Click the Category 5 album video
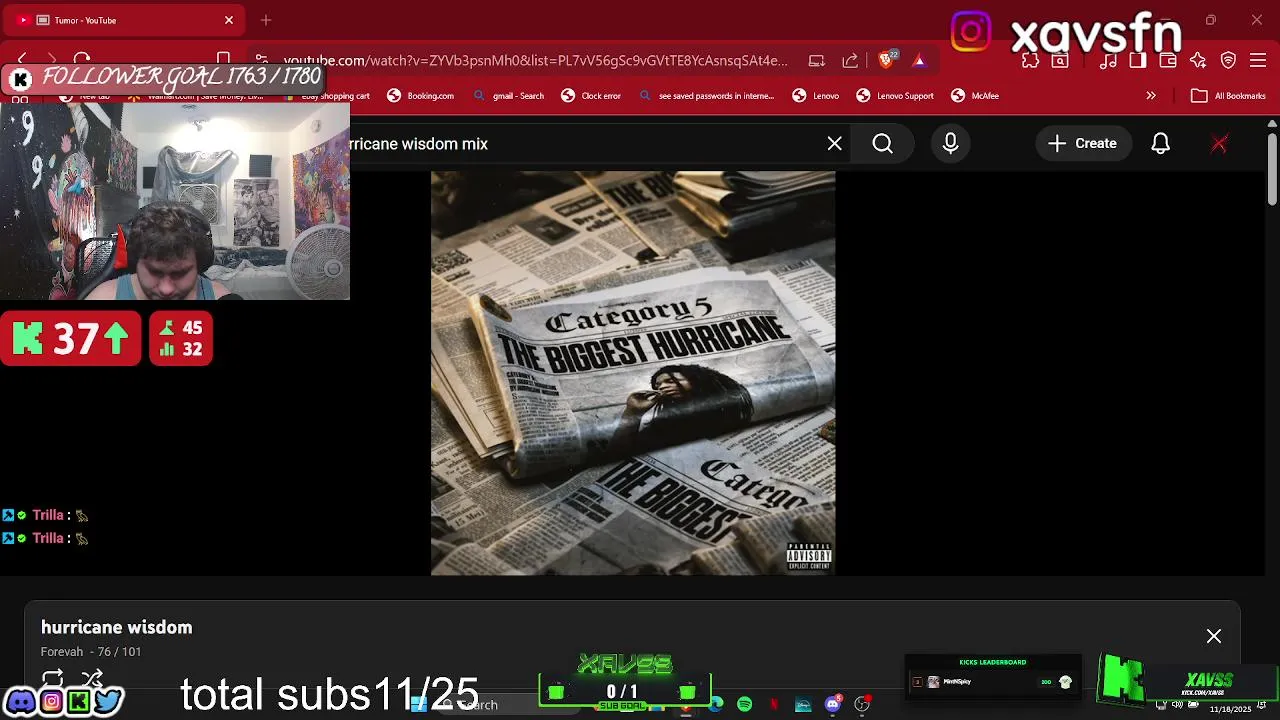The height and width of the screenshot is (720, 1280). (633, 373)
